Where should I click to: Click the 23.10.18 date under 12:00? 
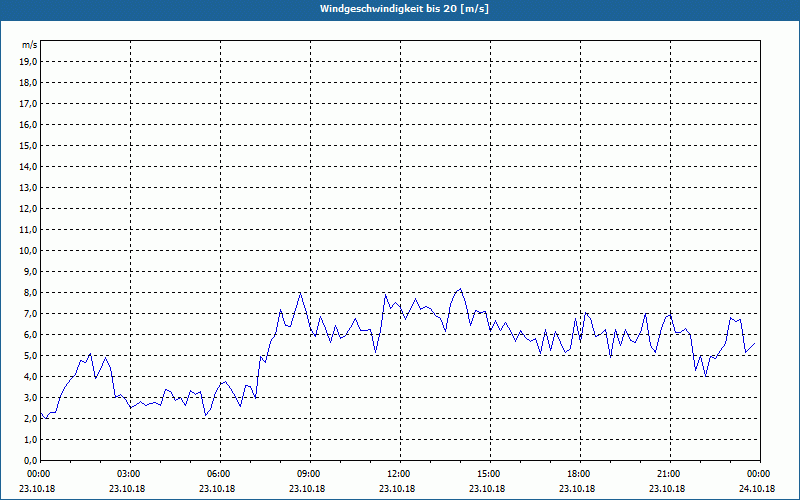pyautogui.click(x=397, y=488)
